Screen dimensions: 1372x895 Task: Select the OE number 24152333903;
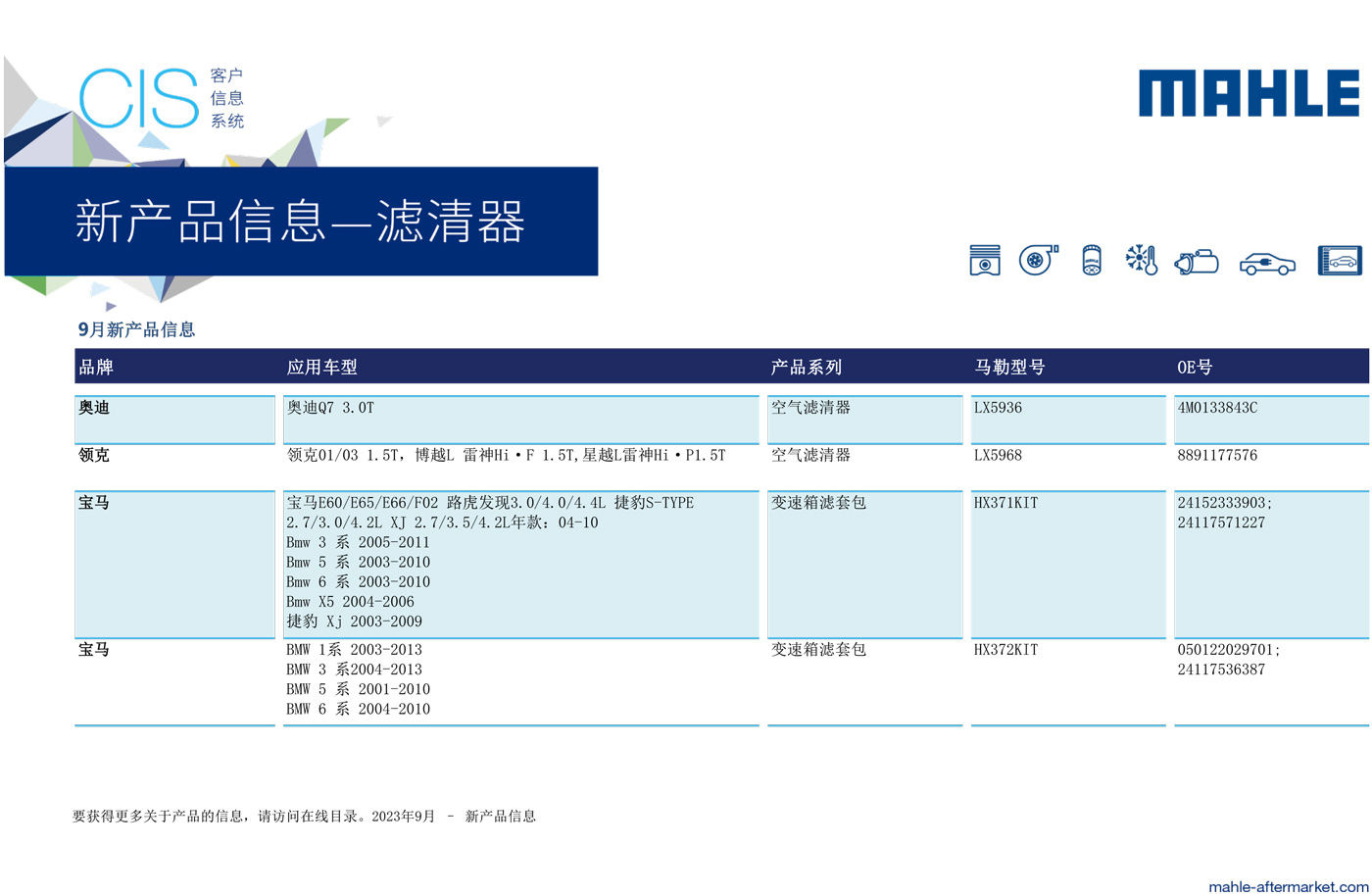point(1225,503)
